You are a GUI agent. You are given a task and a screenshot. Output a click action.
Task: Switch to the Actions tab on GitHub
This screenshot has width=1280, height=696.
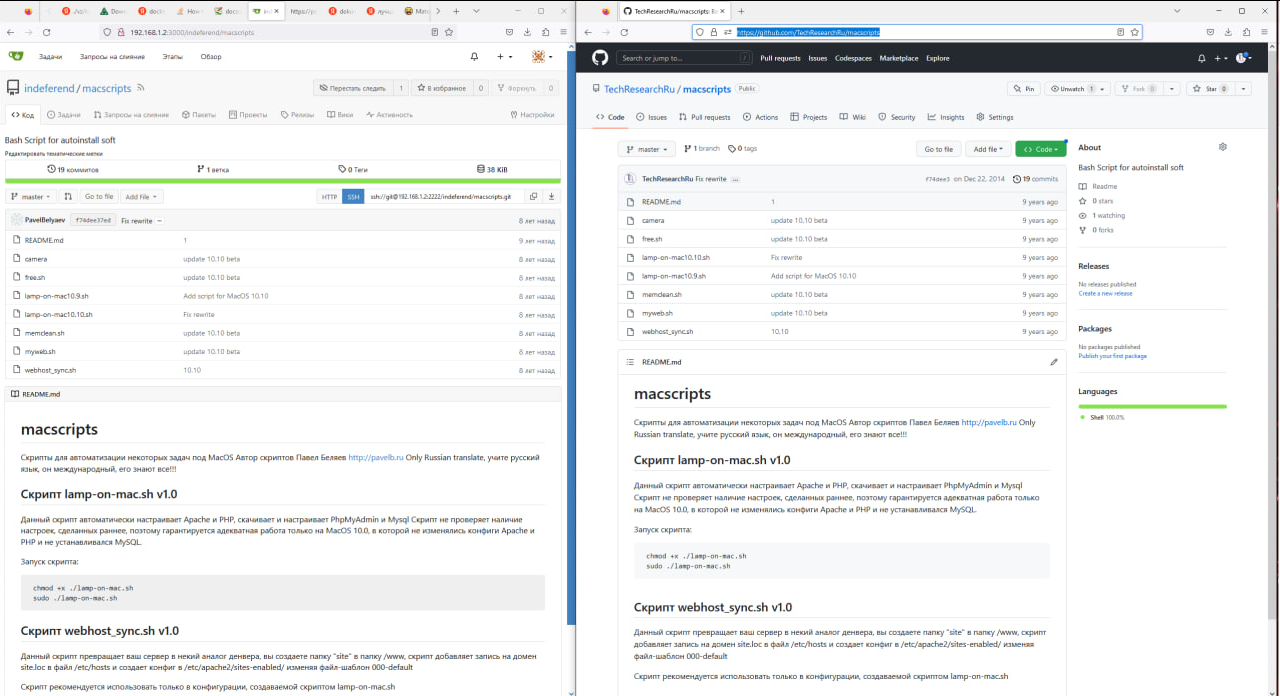(x=760, y=117)
